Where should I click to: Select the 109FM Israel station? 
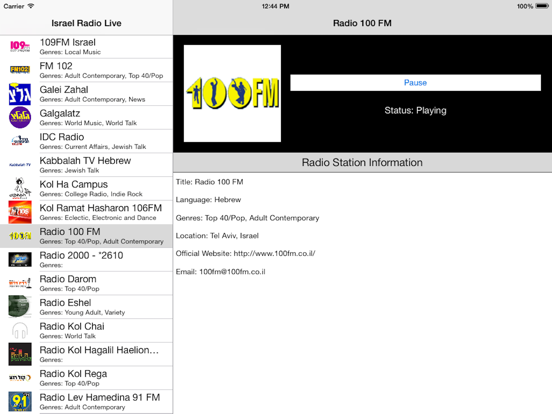(x=86, y=46)
